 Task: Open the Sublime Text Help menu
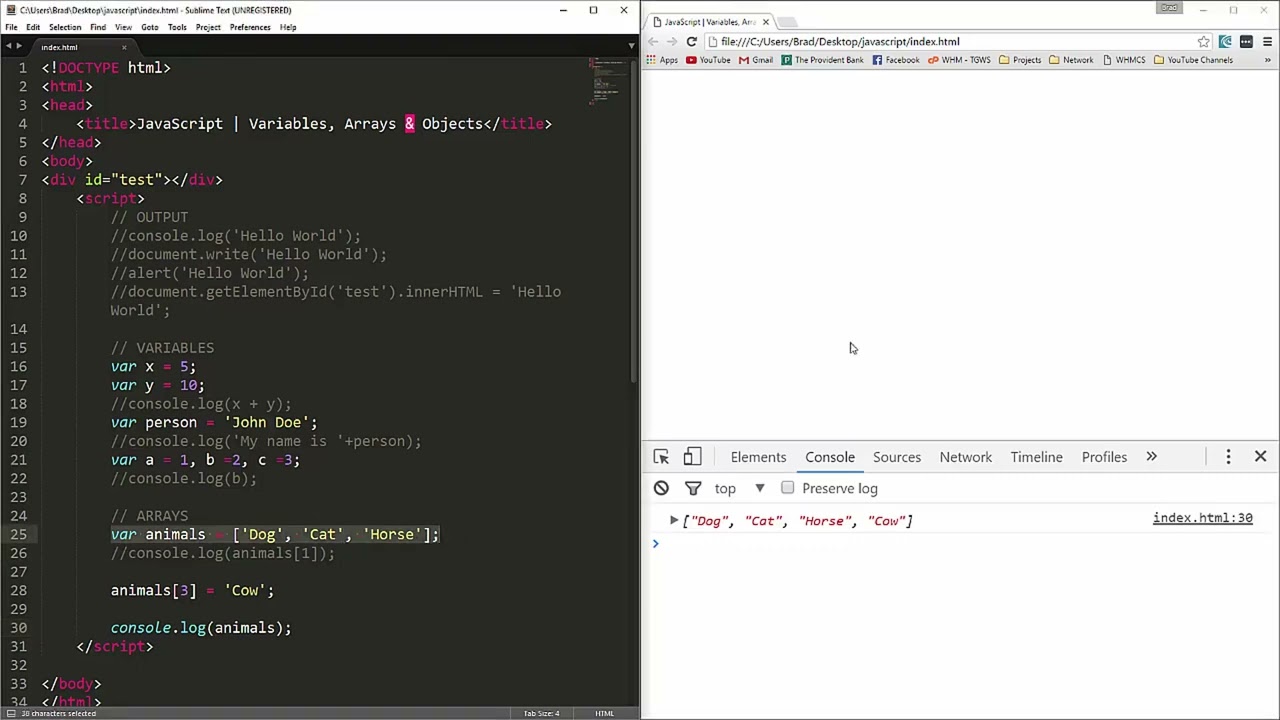click(x=288, y=27)
